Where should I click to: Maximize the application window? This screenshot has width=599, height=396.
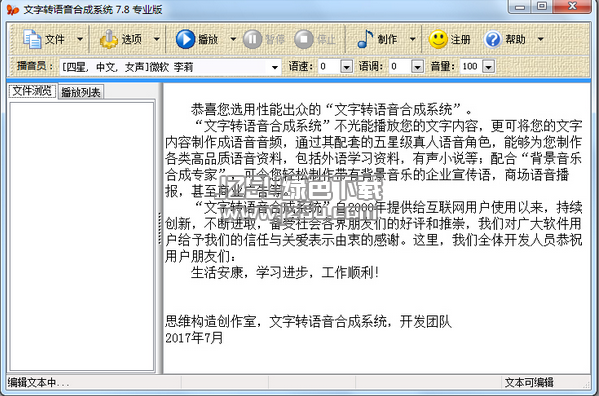542,7
